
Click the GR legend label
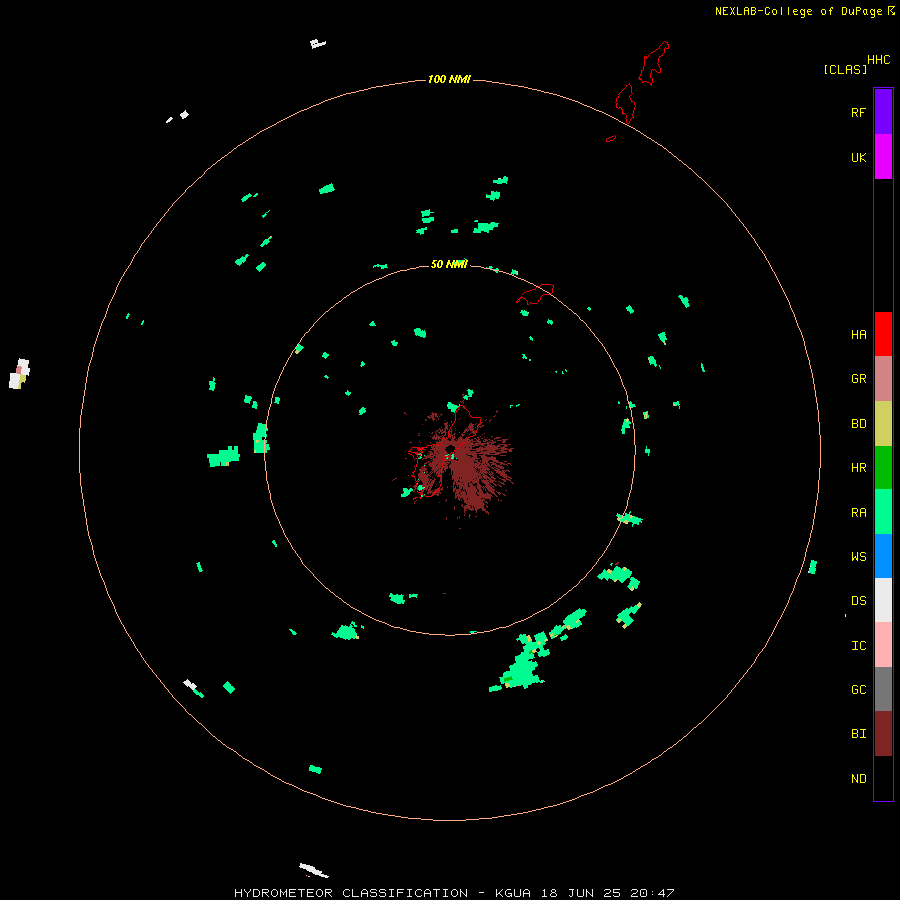[x=858, y=379]
